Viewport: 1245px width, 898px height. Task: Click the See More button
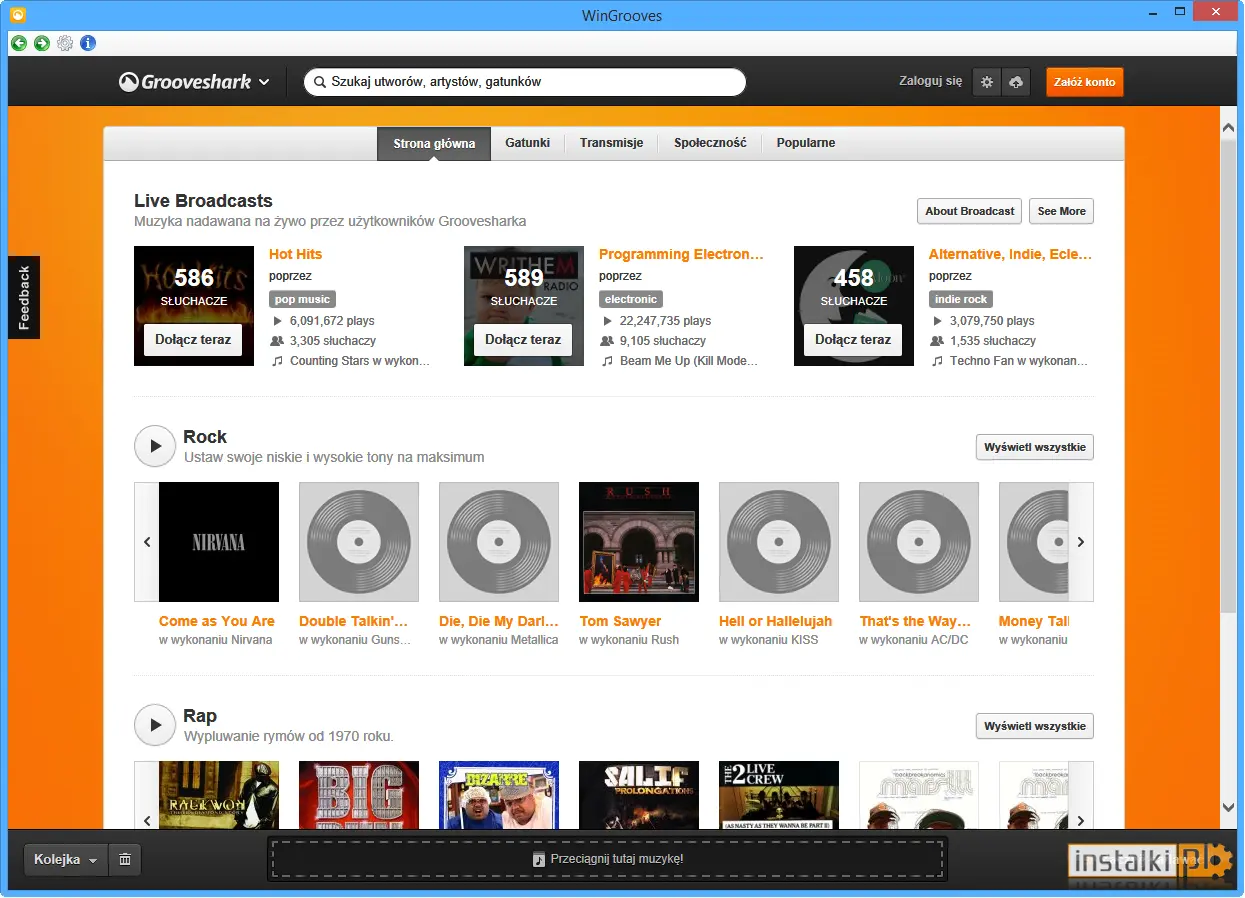click(1061, 211)
